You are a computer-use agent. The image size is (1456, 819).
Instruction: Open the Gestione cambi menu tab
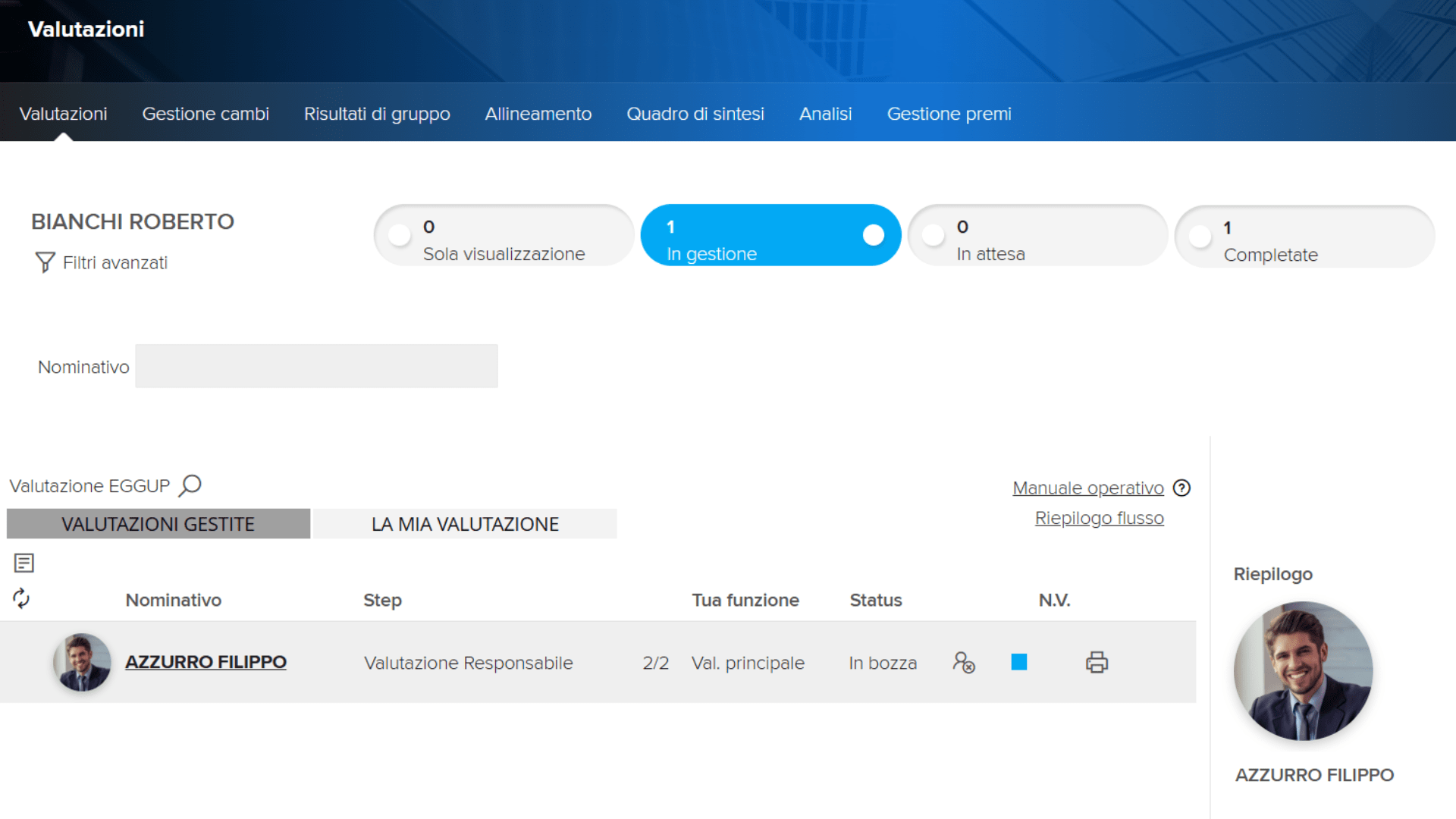(206, 114)
